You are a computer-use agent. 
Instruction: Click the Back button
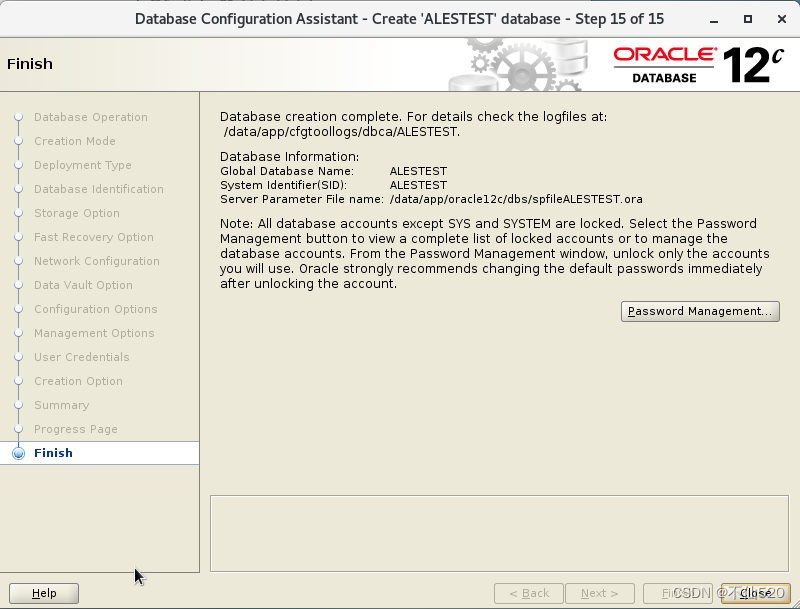[x=528, y=593]
